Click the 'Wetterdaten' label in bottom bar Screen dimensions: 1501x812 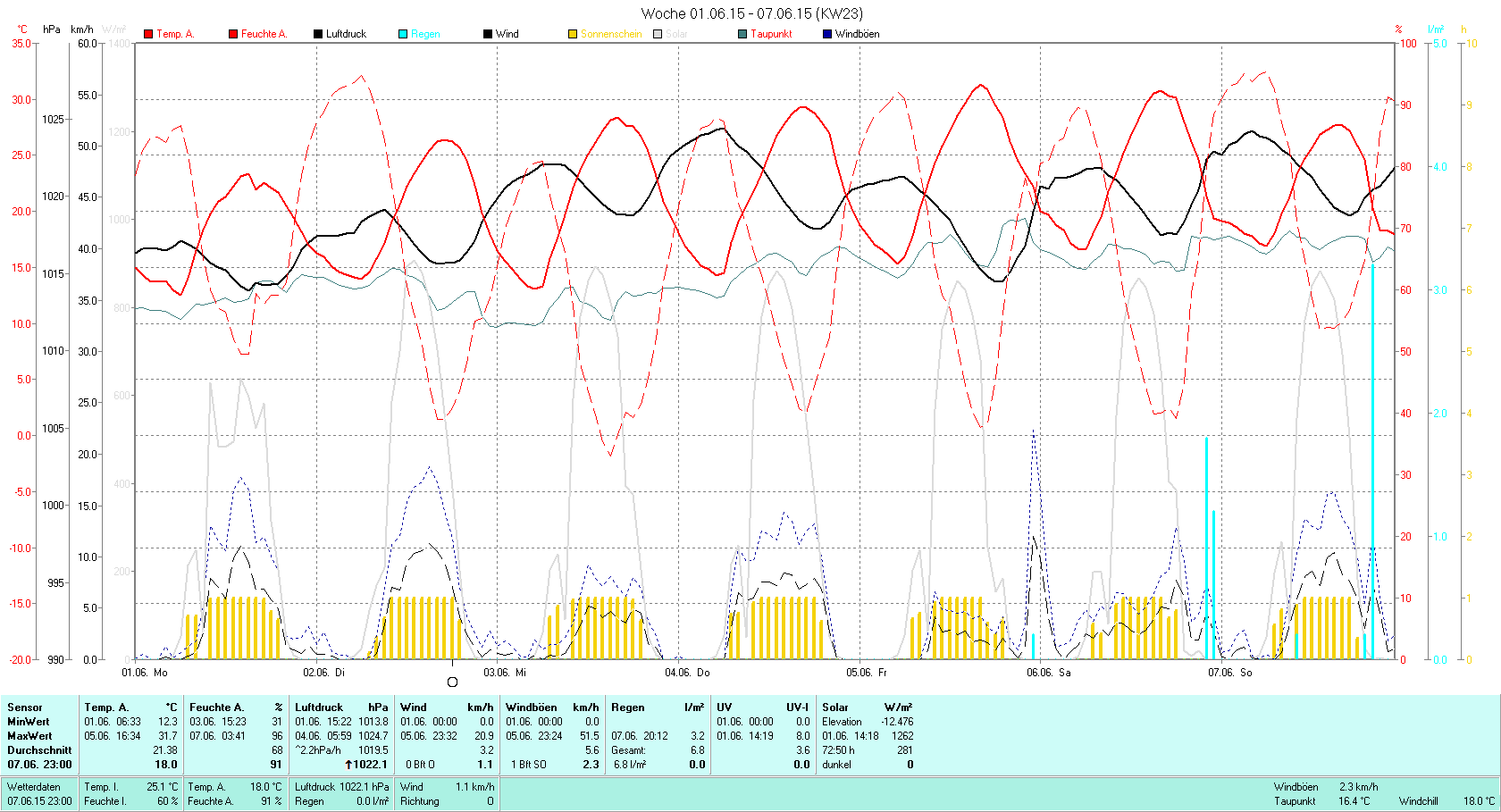click(34, 787)
